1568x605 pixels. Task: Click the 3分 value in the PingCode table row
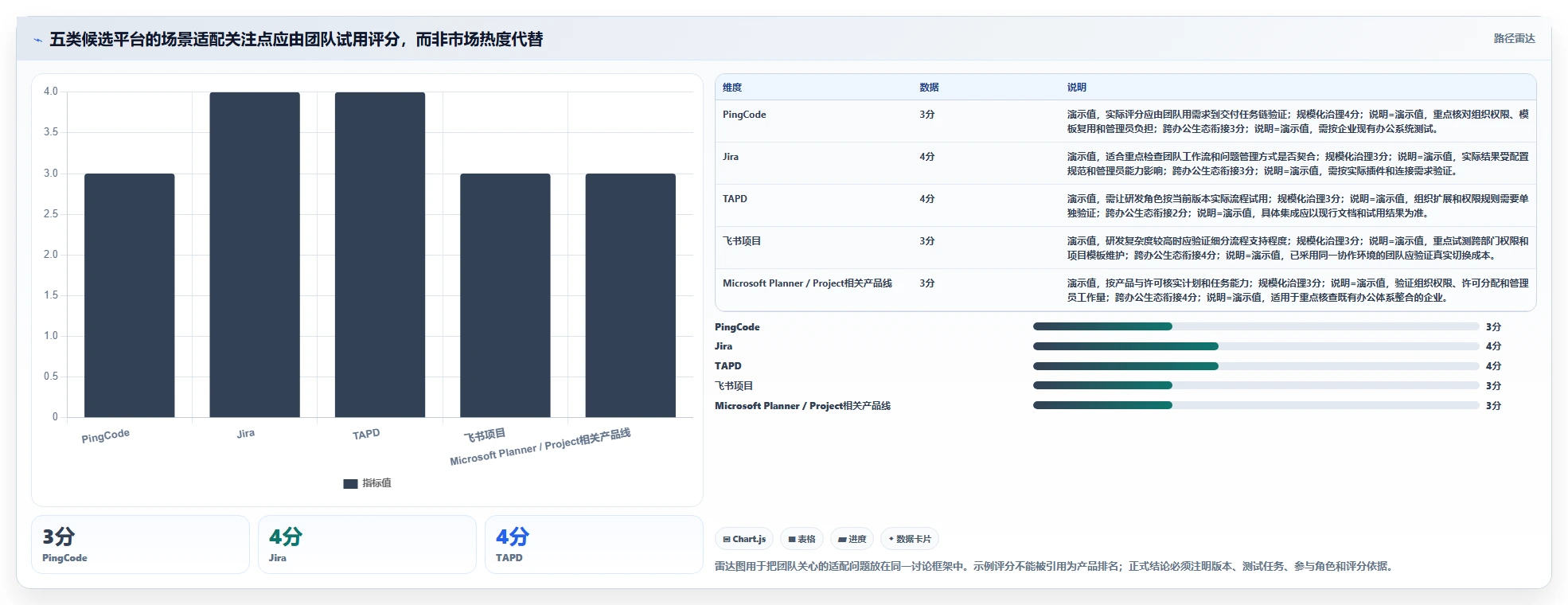pyautogui.click(x=927, y=115)
